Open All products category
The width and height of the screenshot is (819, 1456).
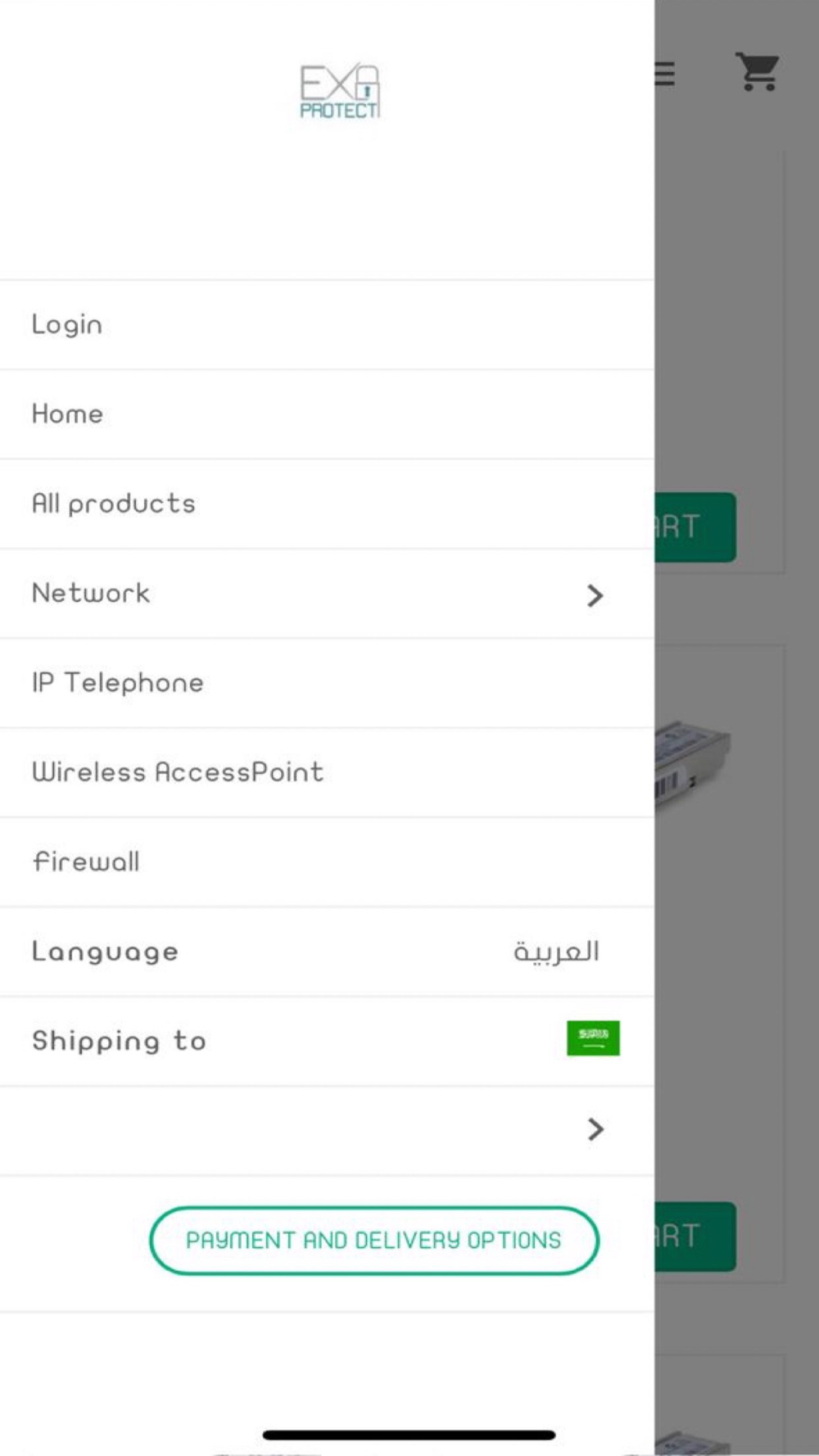[327, 504]
